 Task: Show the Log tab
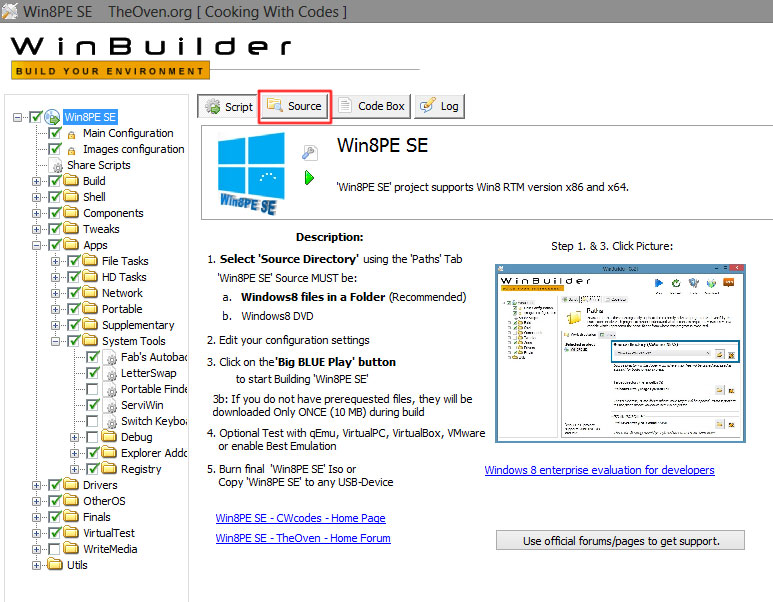(x=439, y=106)
